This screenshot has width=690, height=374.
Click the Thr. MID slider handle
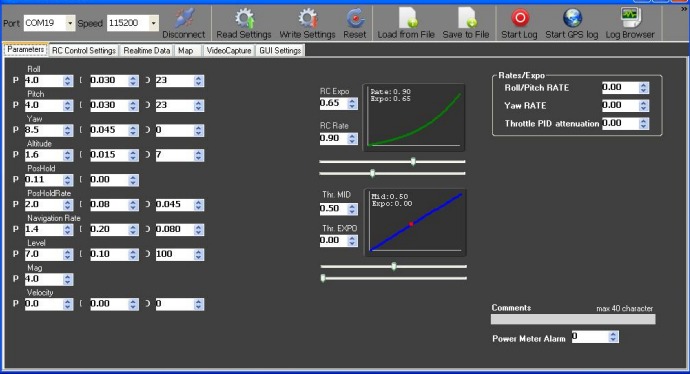tap(394, 266)
